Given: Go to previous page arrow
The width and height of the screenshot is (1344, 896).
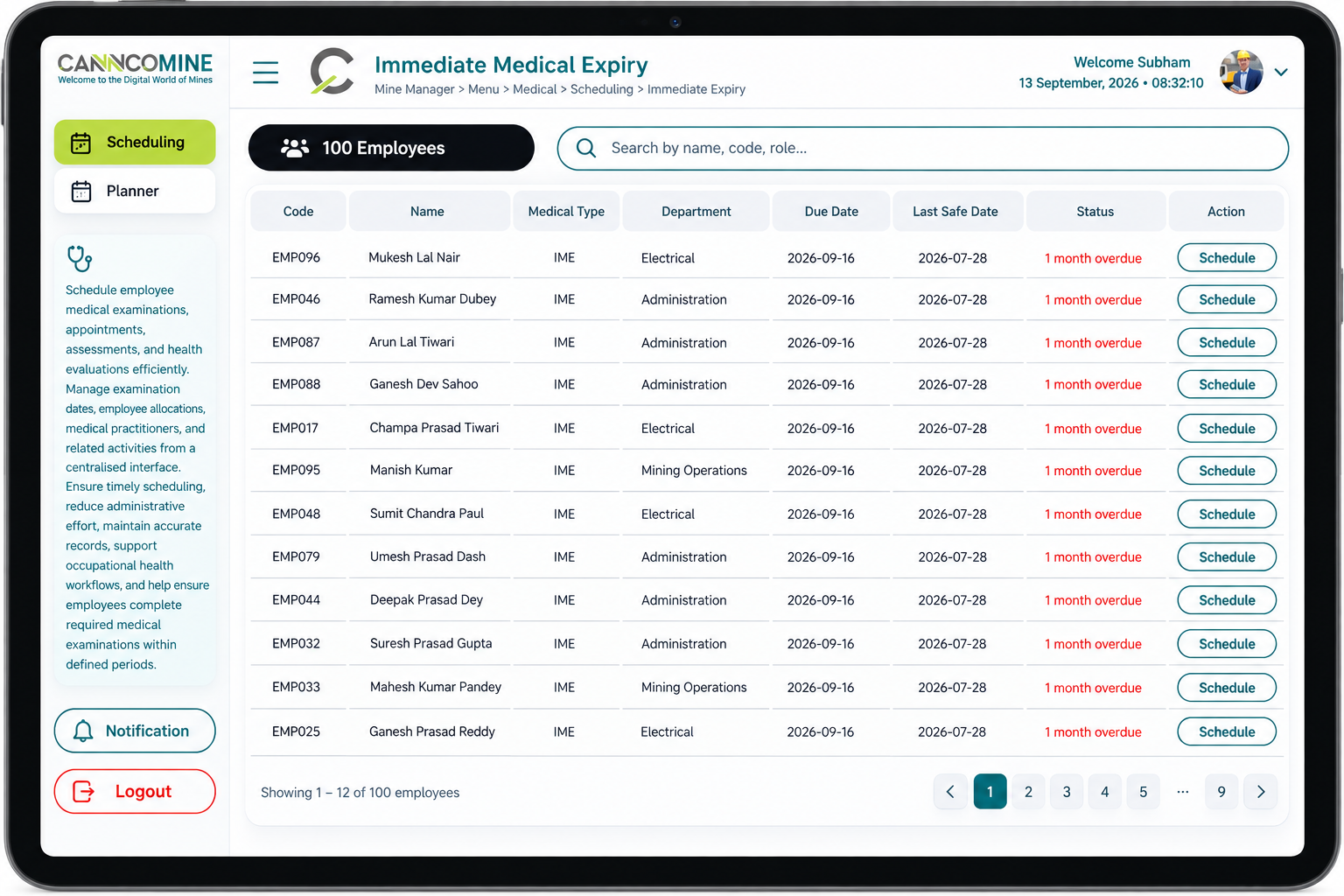Looking at the screenshot, I should tap(950, 792).
